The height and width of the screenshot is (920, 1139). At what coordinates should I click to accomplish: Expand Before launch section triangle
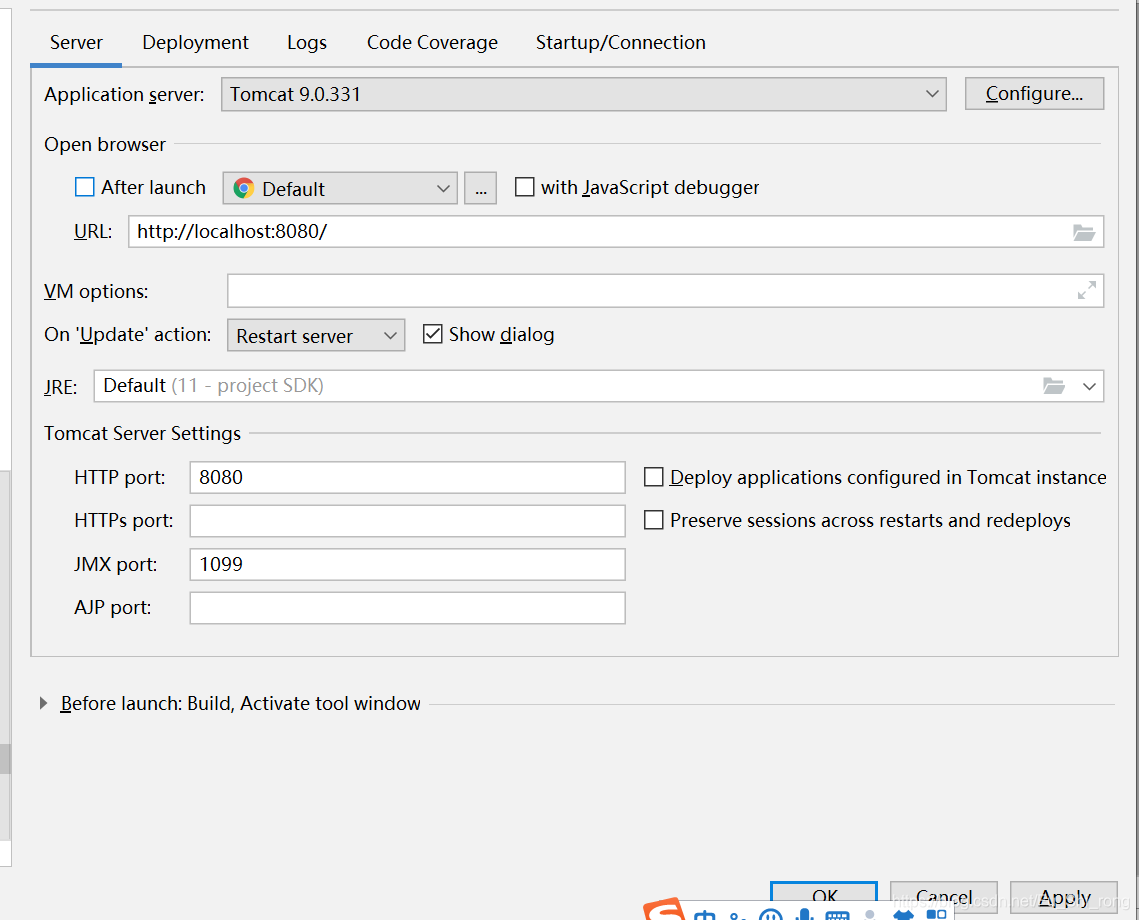pyautogui.click(x=44, y=703)
